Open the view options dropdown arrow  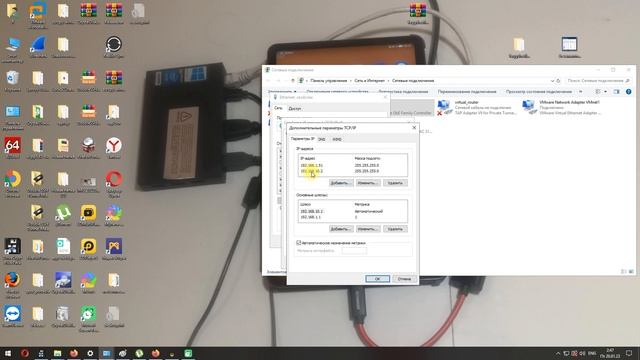pos(605,92)
